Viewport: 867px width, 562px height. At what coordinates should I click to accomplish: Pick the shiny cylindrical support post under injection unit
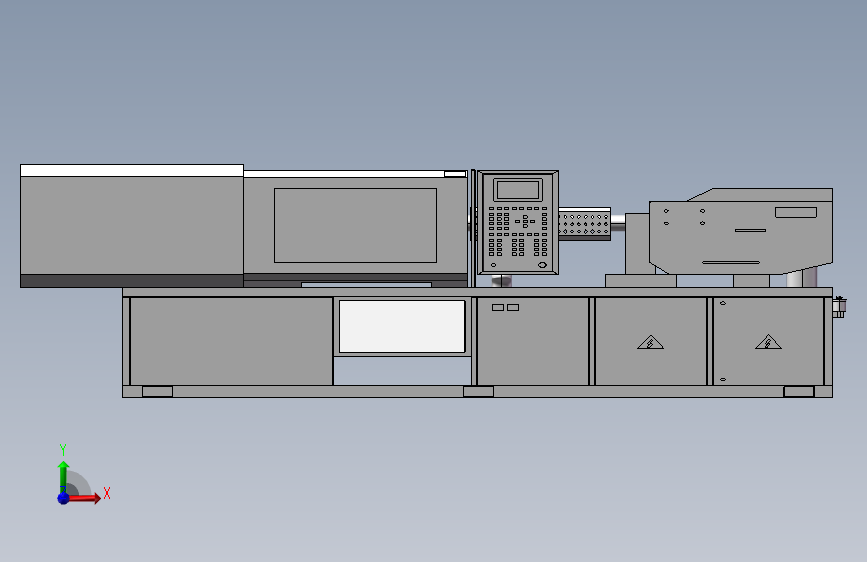point(802,277)
